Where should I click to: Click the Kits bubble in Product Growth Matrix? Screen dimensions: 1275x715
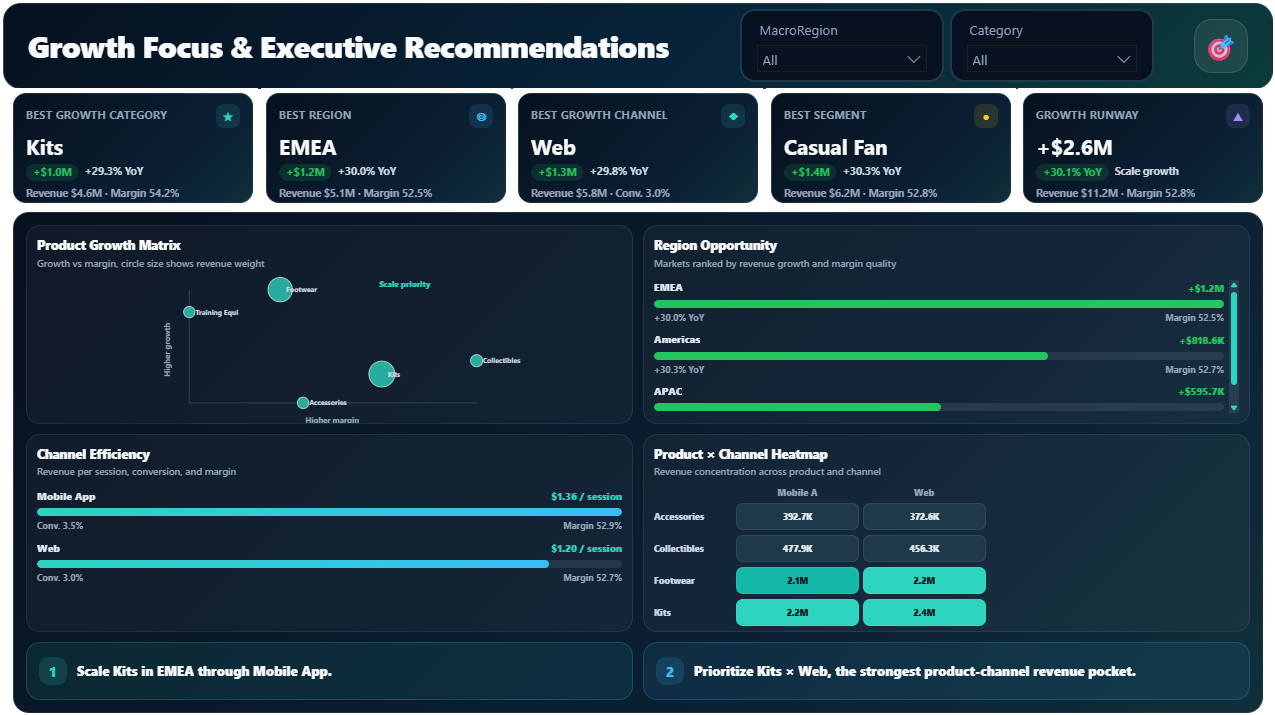tap(381, 374)
